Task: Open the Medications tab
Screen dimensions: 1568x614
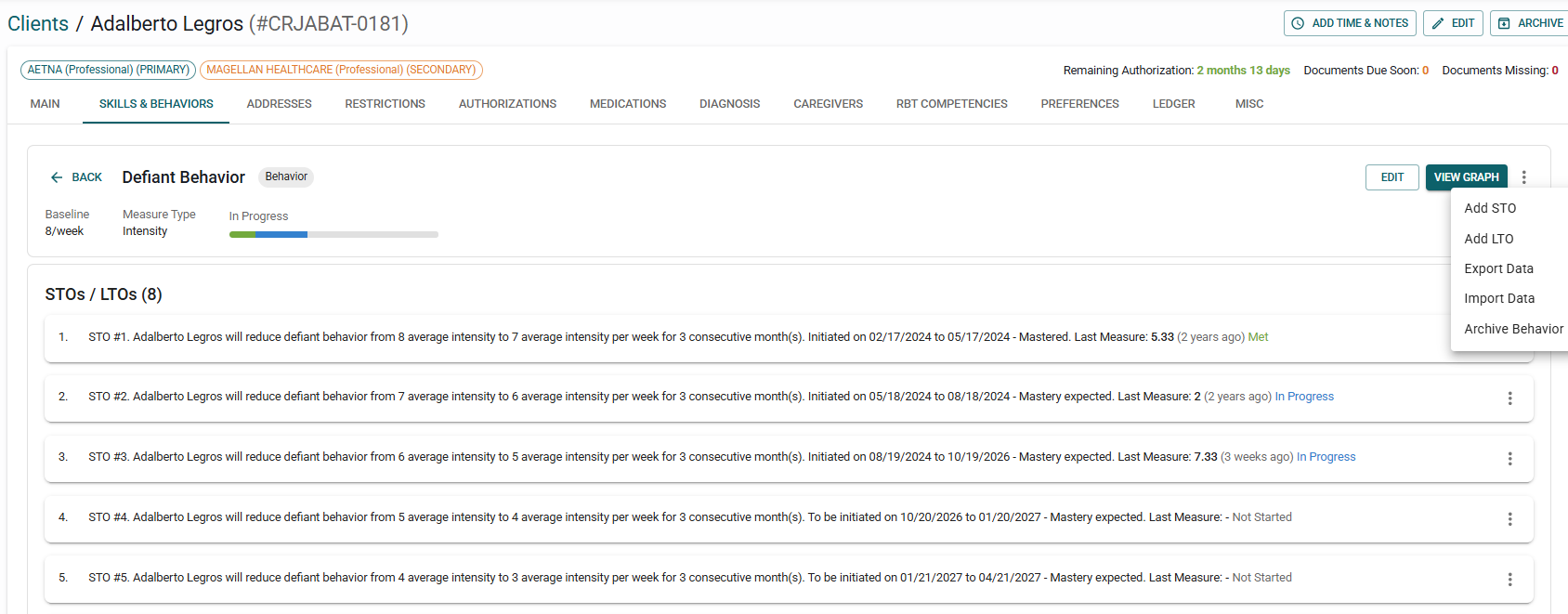Action: pyautogui.click(x=628, y=104)
